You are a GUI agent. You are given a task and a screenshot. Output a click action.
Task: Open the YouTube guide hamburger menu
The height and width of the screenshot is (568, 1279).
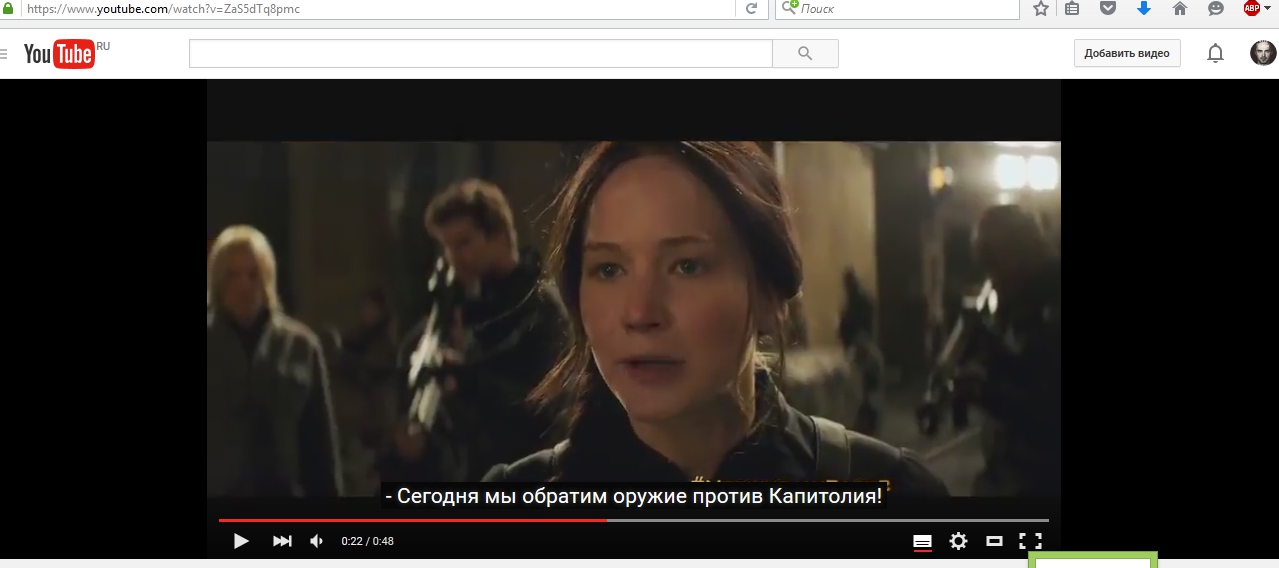(x=4, y=54)
